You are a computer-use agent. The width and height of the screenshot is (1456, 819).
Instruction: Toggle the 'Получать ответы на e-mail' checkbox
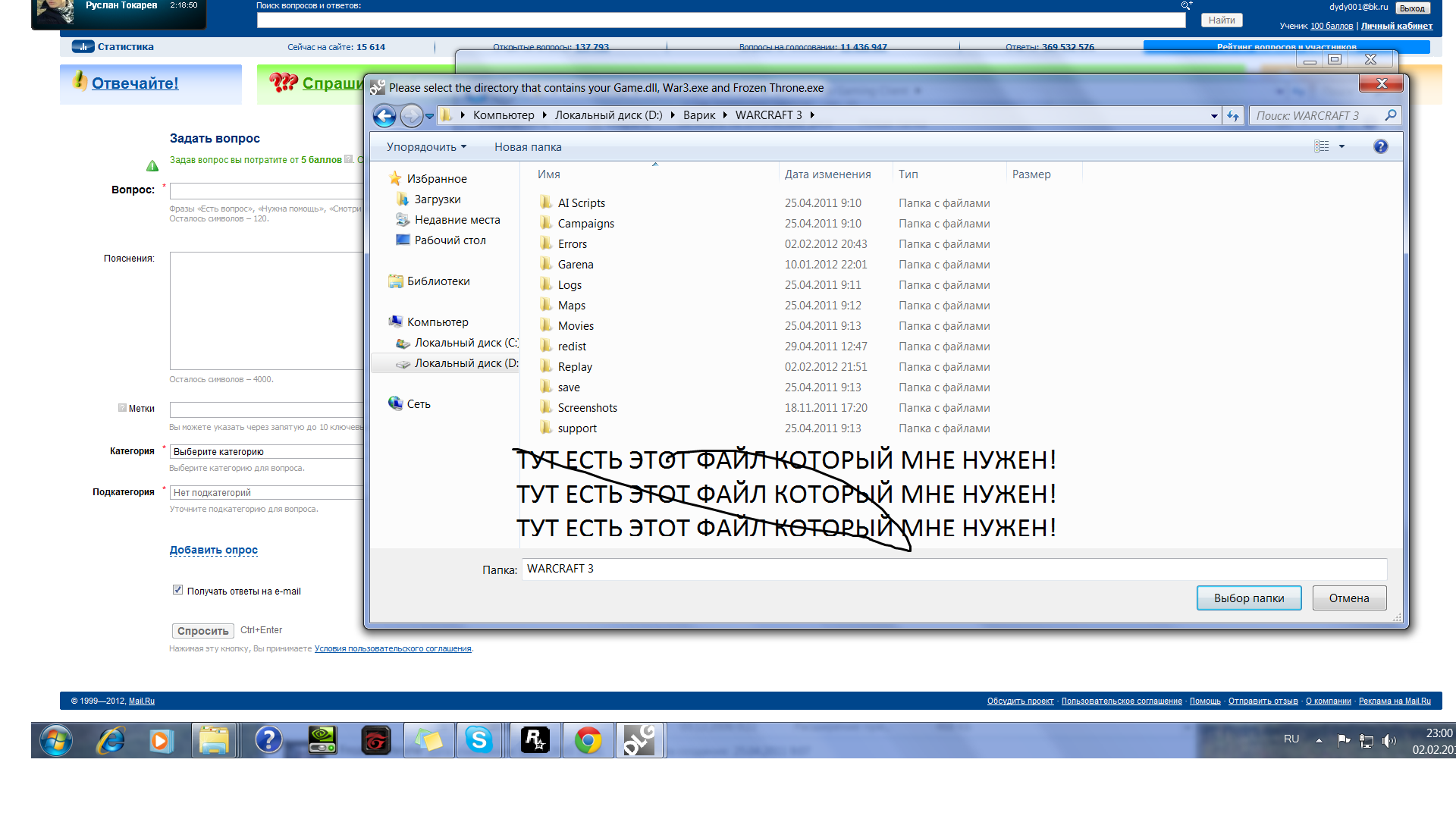pos(177,590)
